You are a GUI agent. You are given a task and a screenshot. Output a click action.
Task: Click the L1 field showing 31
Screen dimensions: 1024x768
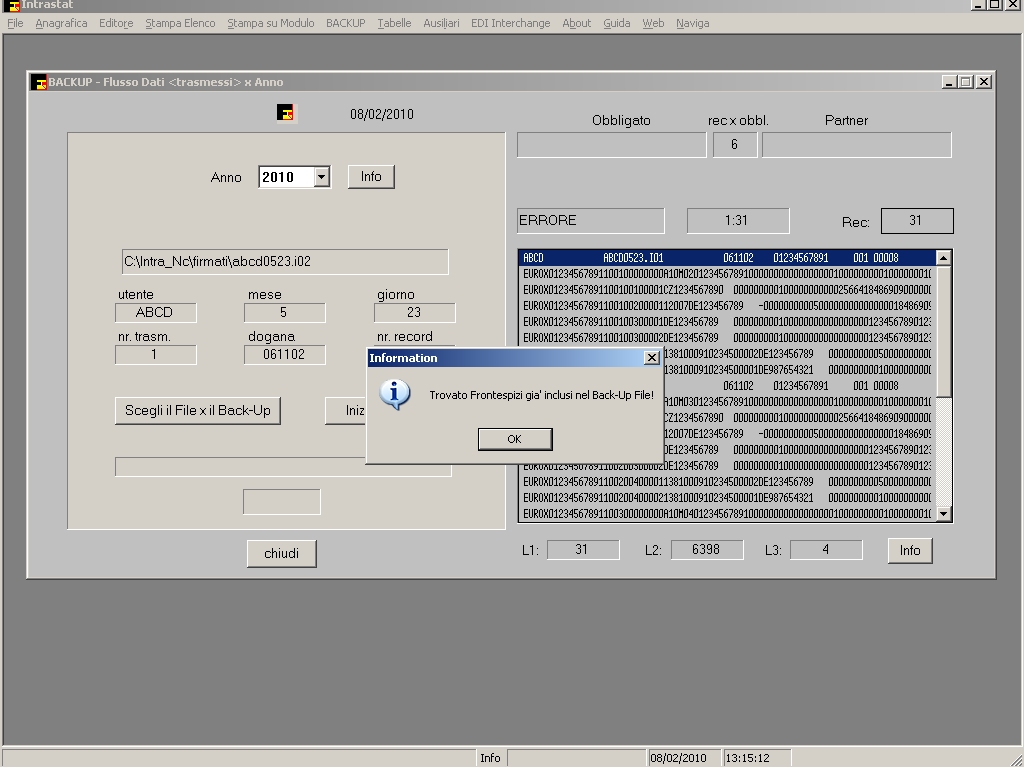pyautogui.click(x=583, y=550)
